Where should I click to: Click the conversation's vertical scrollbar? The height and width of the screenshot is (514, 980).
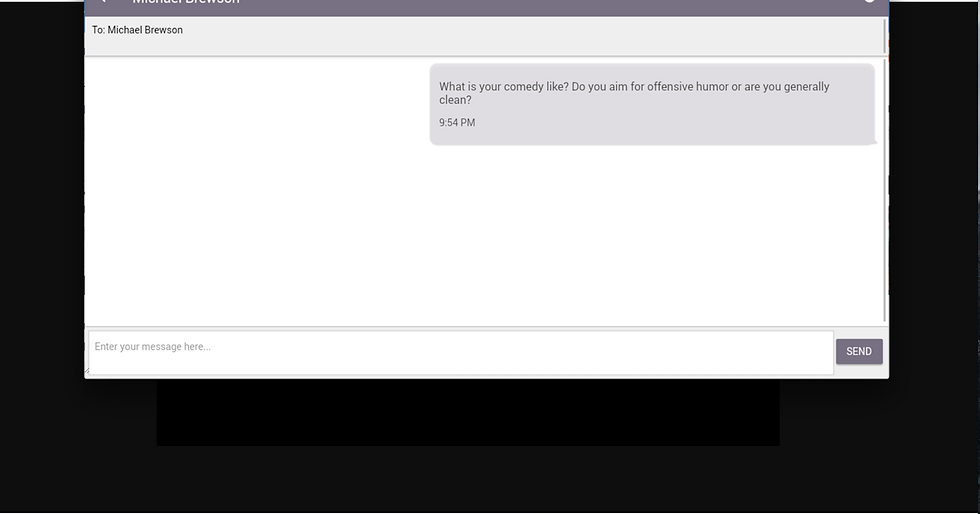[885, 191]
